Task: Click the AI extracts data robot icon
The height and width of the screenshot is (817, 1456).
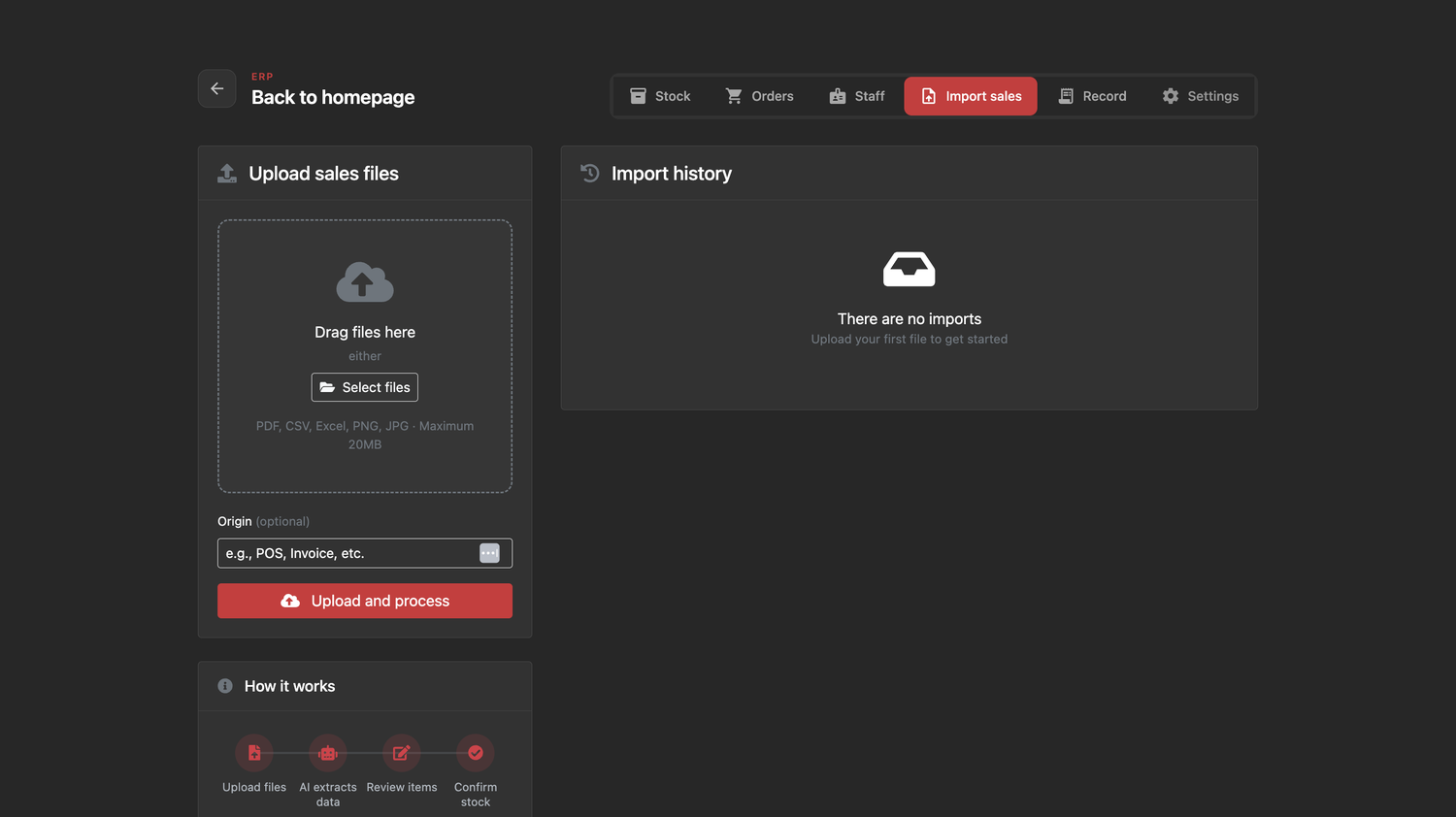Action: (x=328, y=753)
